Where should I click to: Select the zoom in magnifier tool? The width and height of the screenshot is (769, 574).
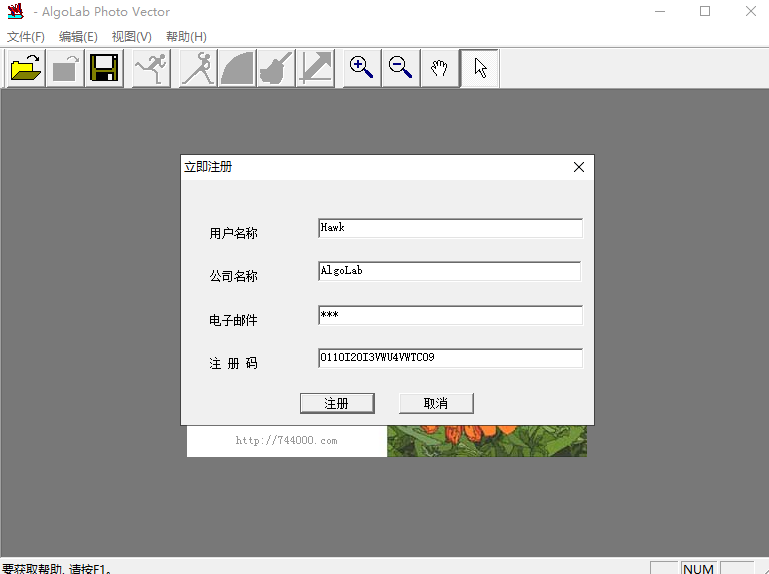coord(362,68)
